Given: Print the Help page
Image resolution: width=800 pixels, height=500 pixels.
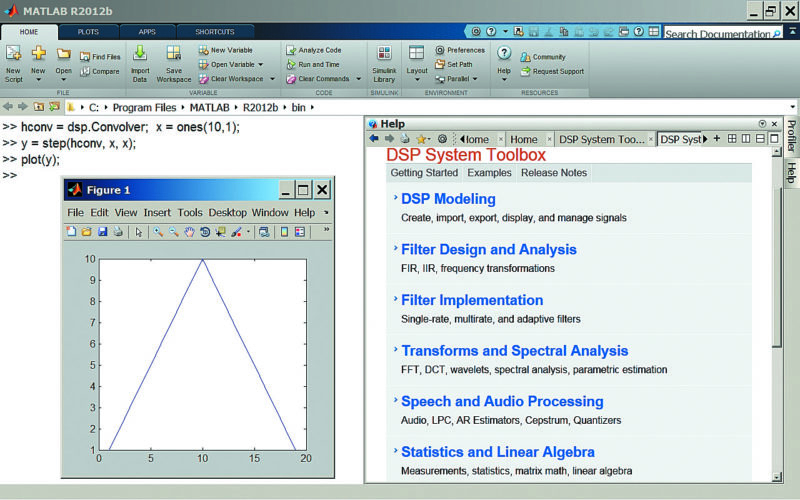Looking at the screenshot, I should pyautogui.click(x=405, y=139).
